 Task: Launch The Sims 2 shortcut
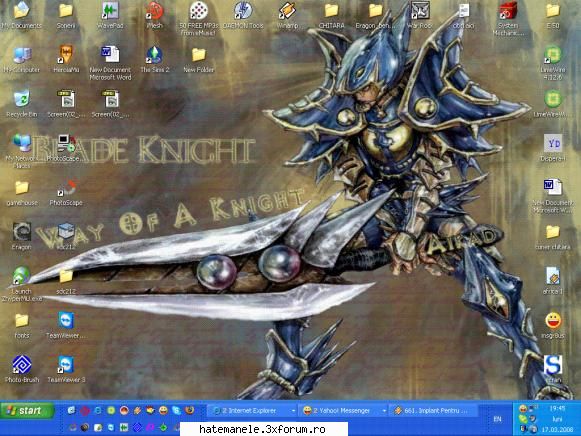coord(155,59)
